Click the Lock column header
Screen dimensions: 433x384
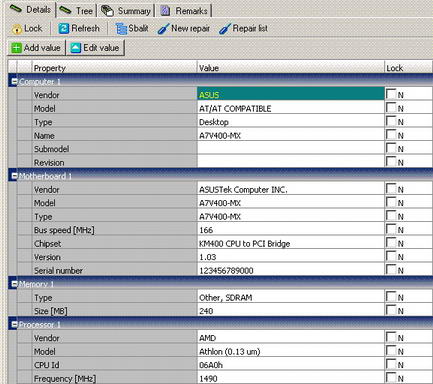[x=409, y=68]
